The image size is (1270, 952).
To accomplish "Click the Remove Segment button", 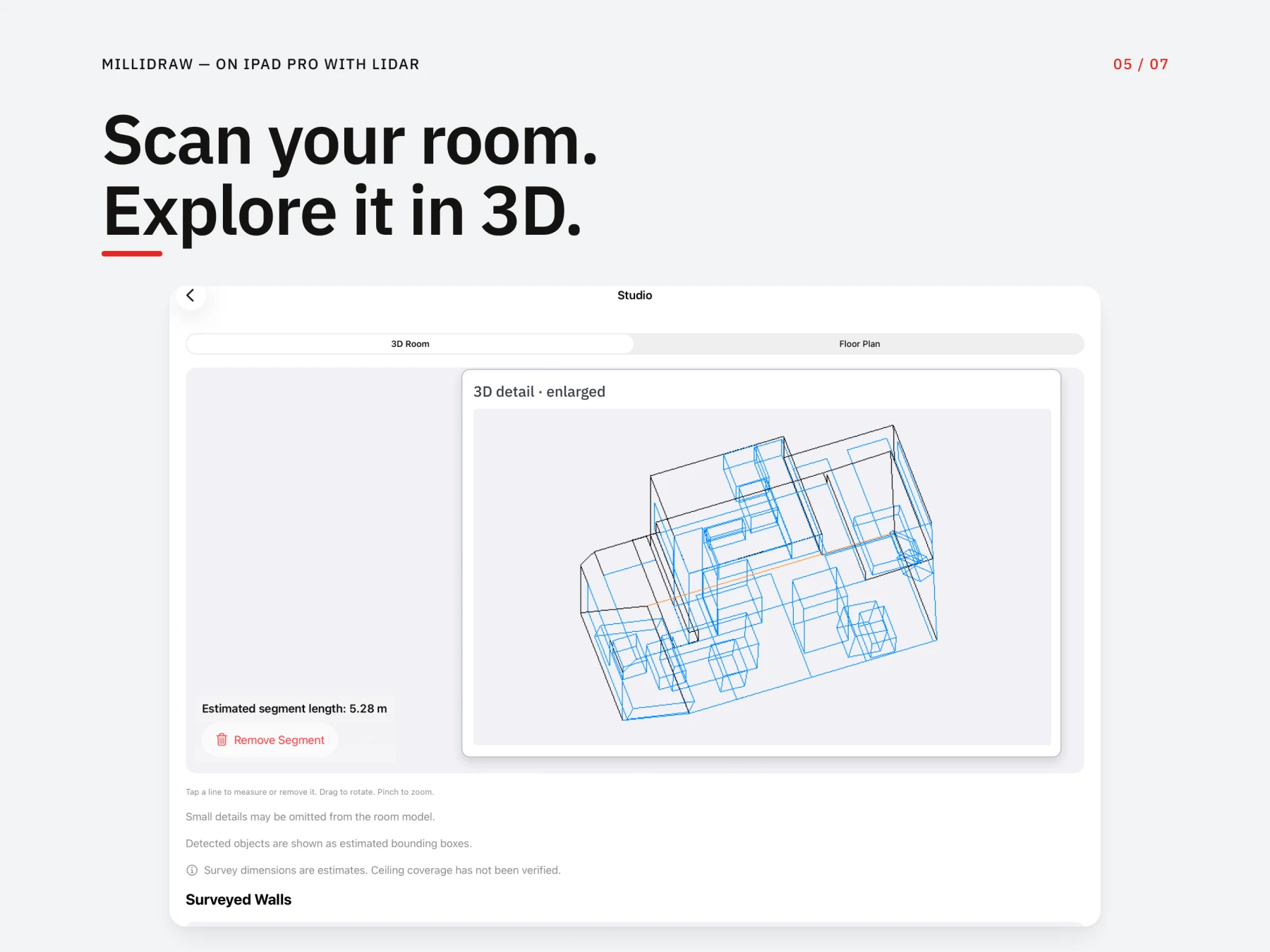I will click(270, 740).
